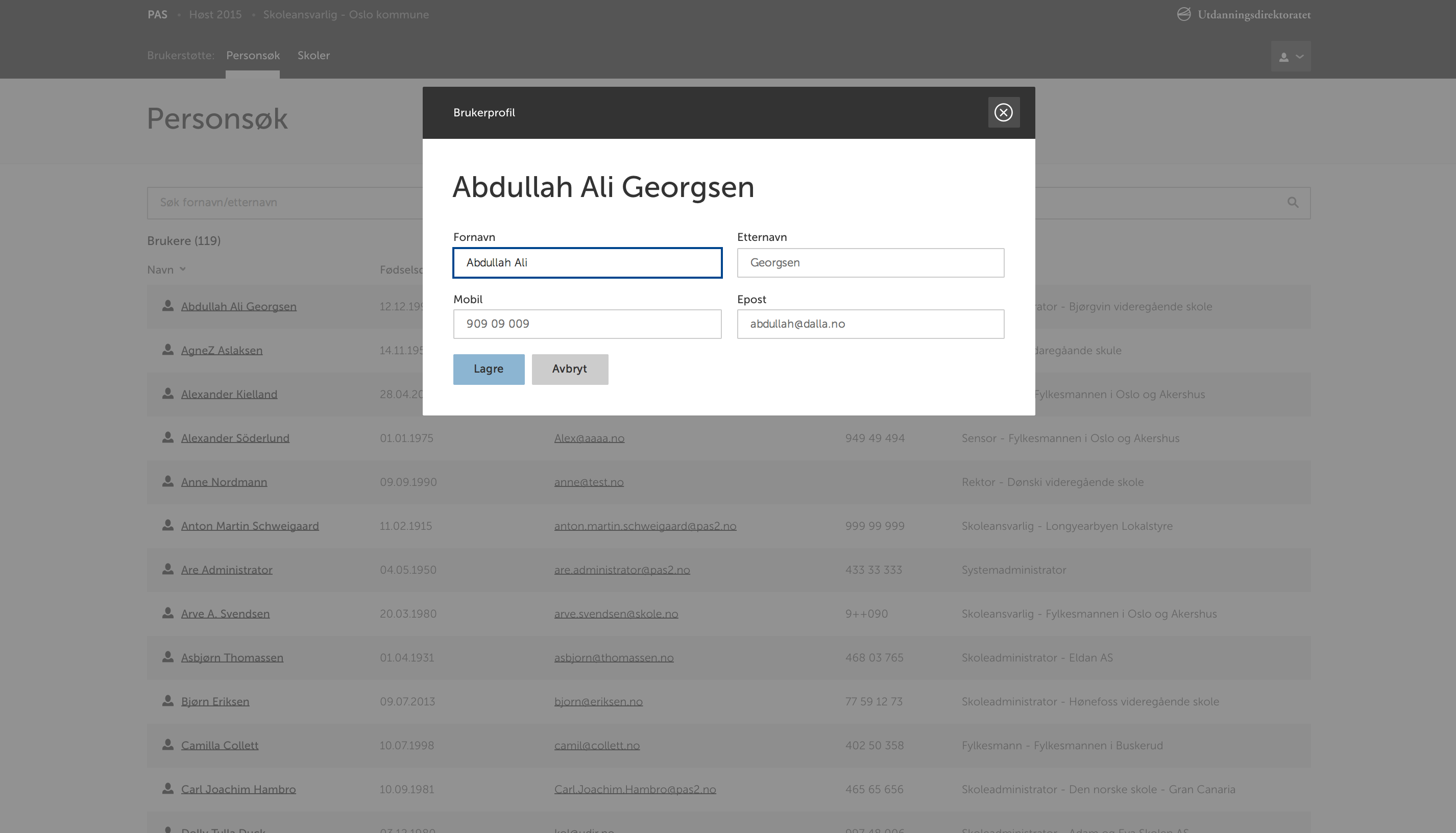Cancel editing with Avbryt button
This screenshot has width=1456, height=833.
pyautogui.click(x=570, y=369)
